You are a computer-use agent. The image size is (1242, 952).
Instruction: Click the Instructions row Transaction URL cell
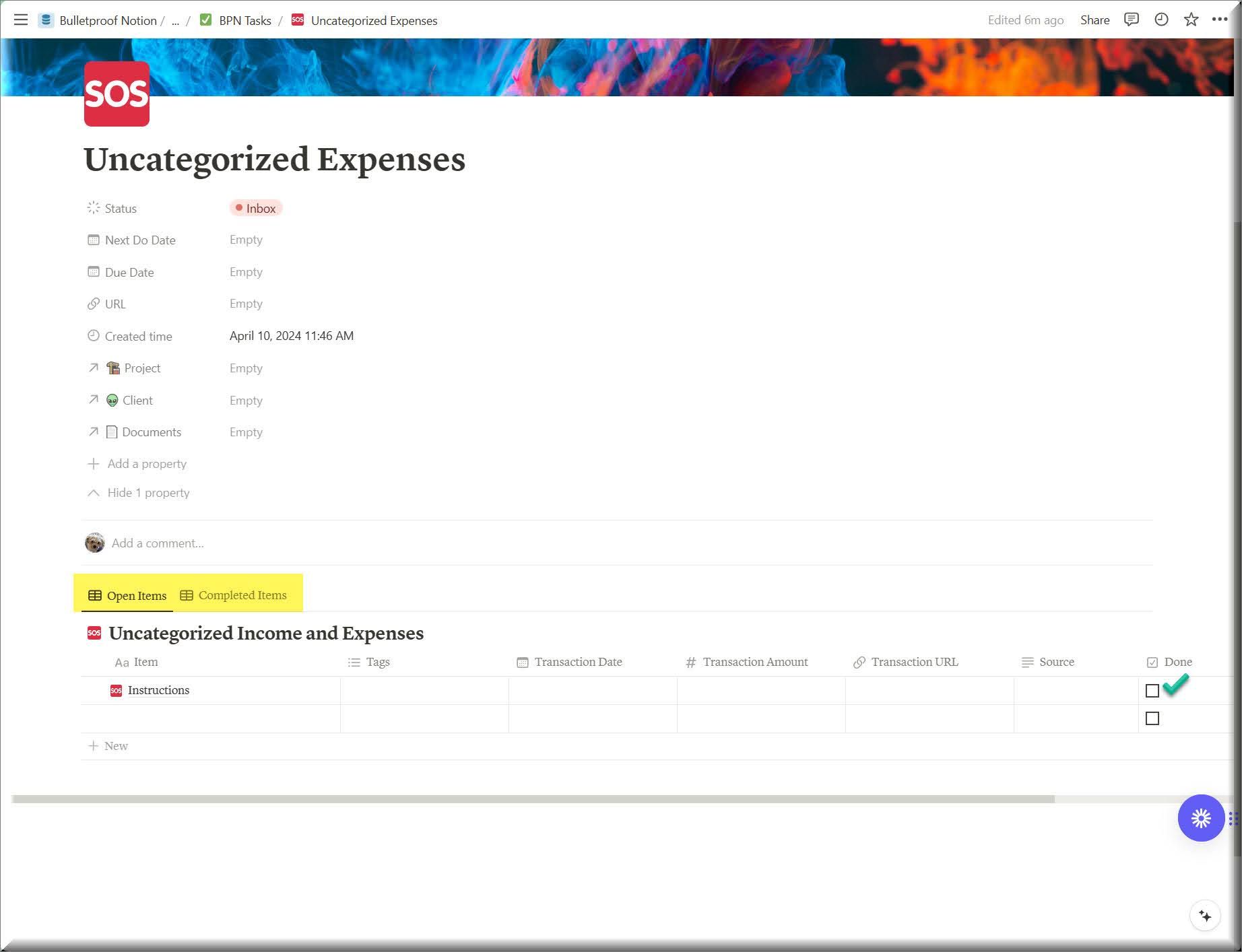coord(929,691)
